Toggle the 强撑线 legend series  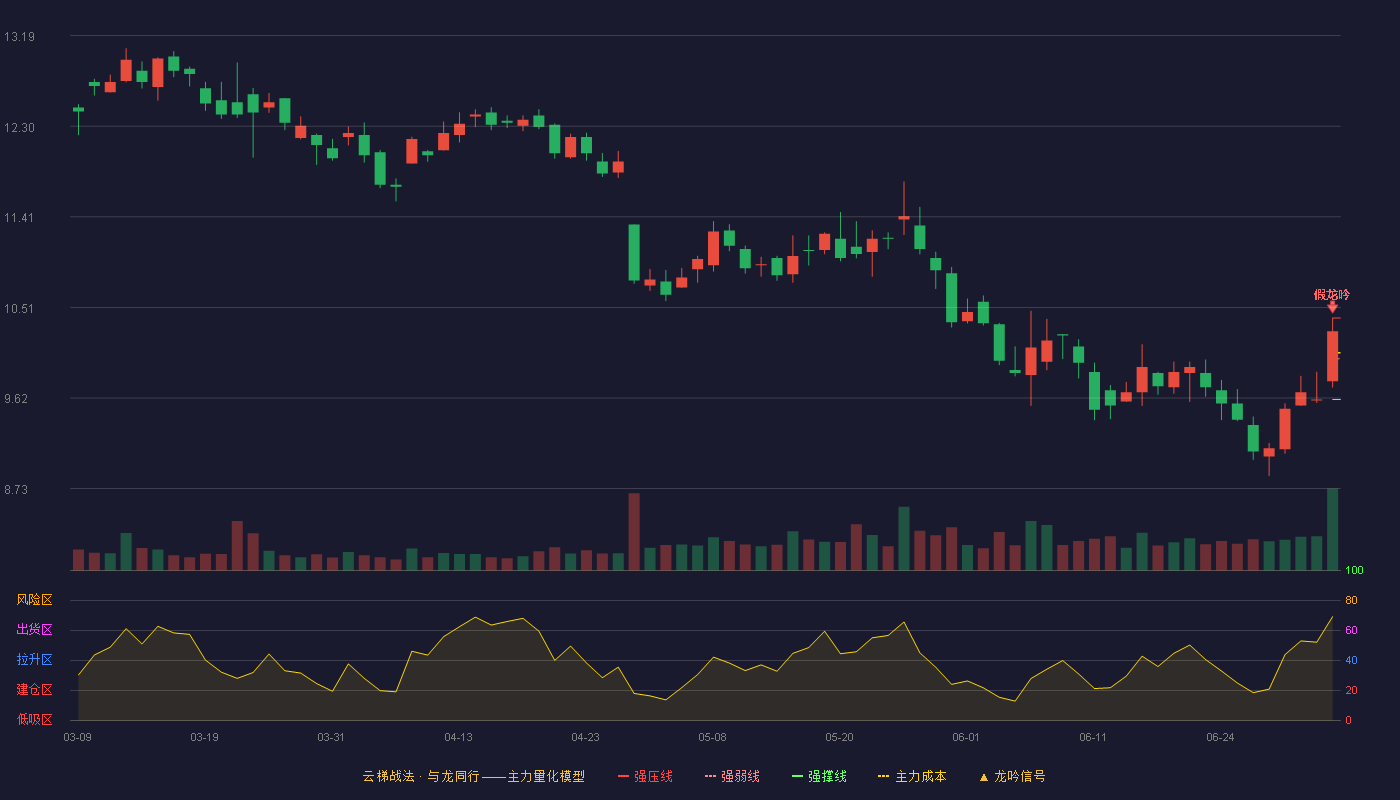819,776
